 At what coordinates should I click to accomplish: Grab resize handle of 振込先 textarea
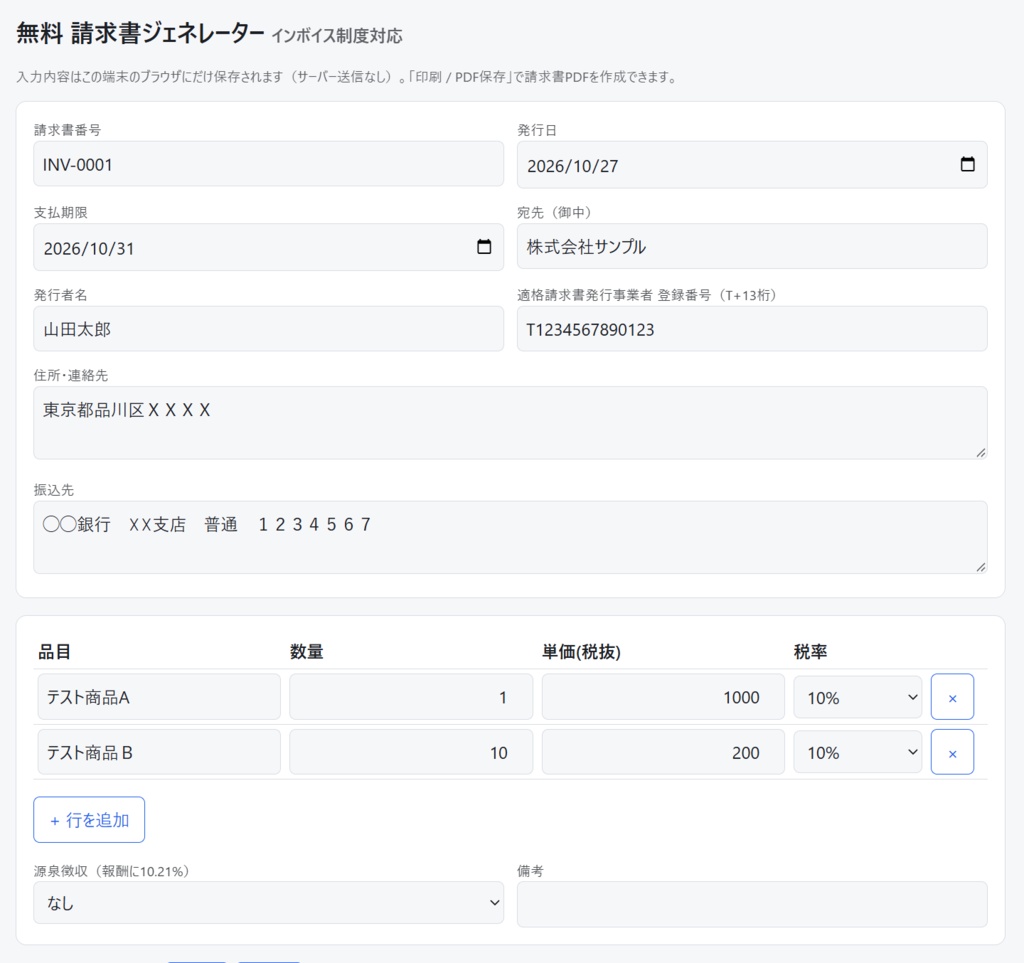pos(980,567)
